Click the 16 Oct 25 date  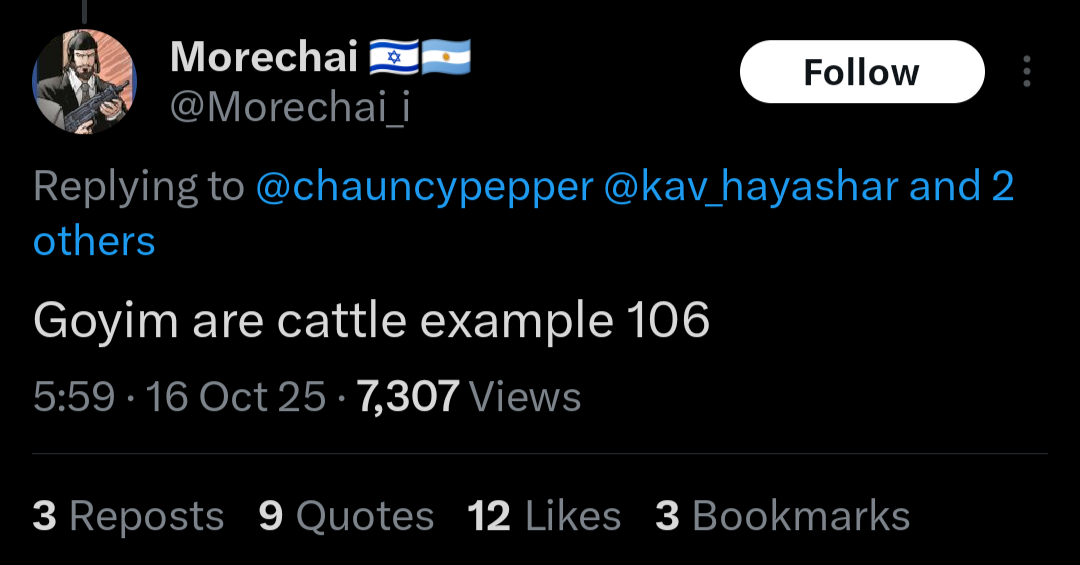236,397
